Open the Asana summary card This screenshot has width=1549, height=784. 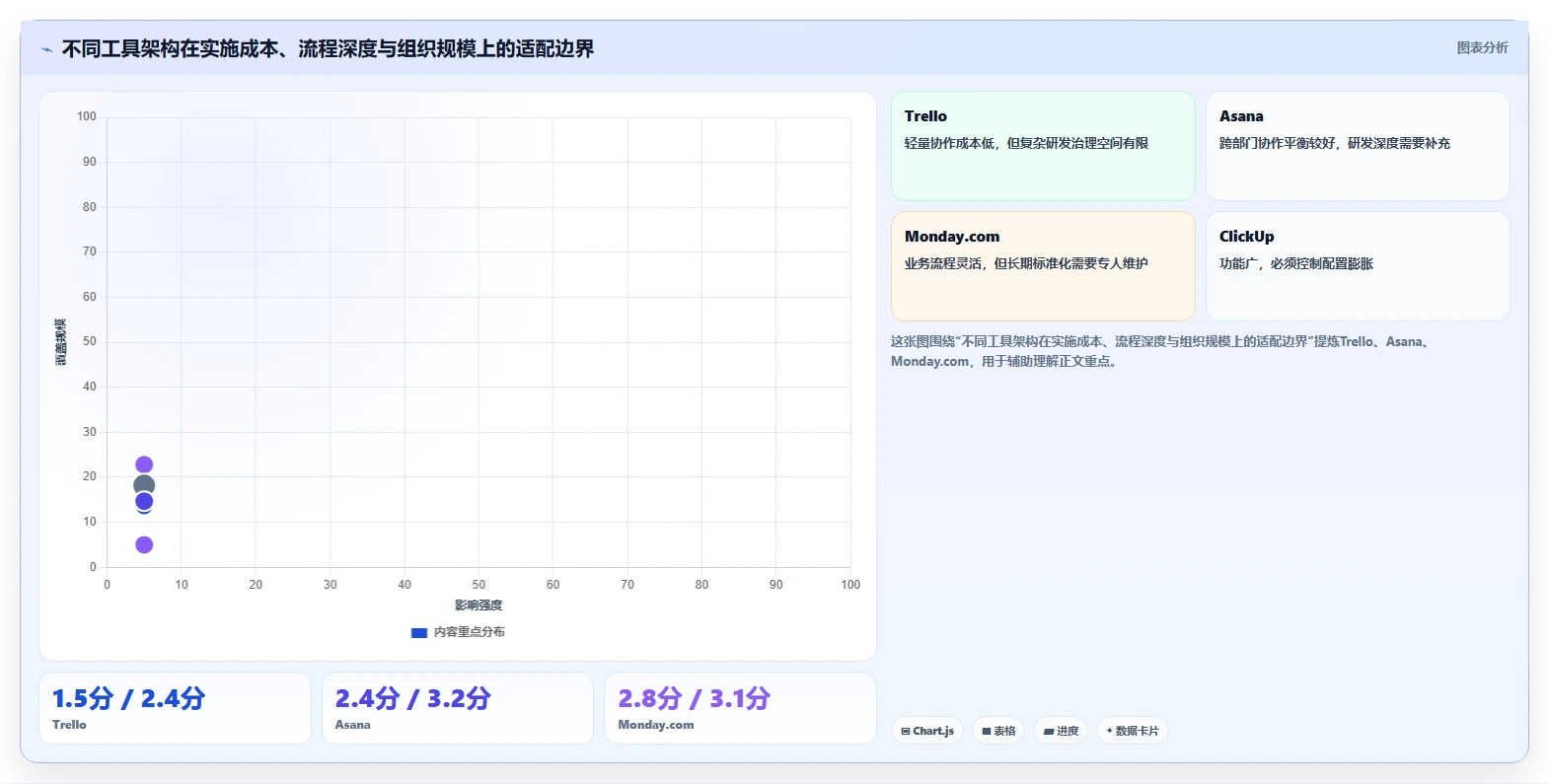tap(1358, 146)
